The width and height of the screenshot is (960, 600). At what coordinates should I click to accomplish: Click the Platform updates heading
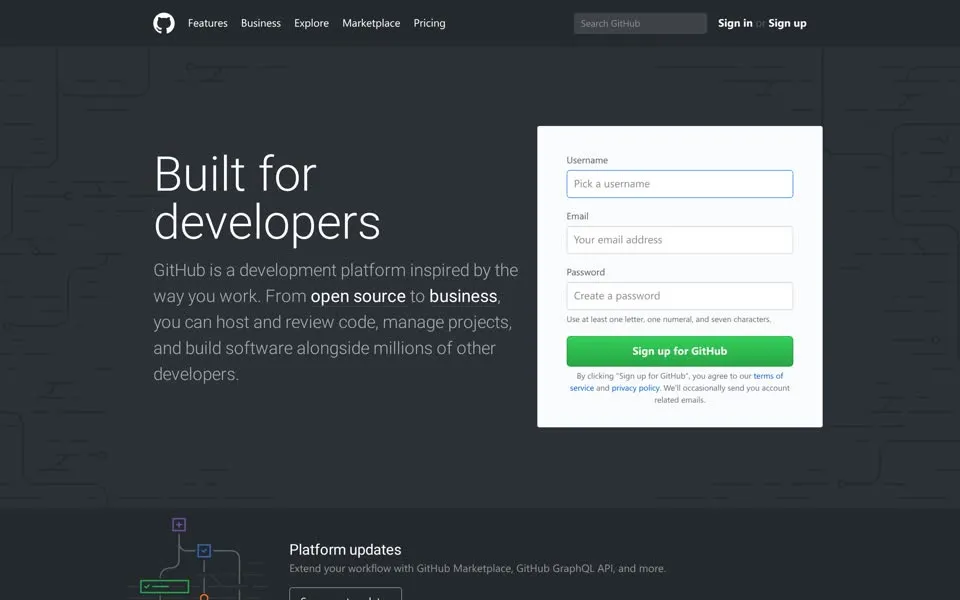pyautogui.click(x=345, y=550)
